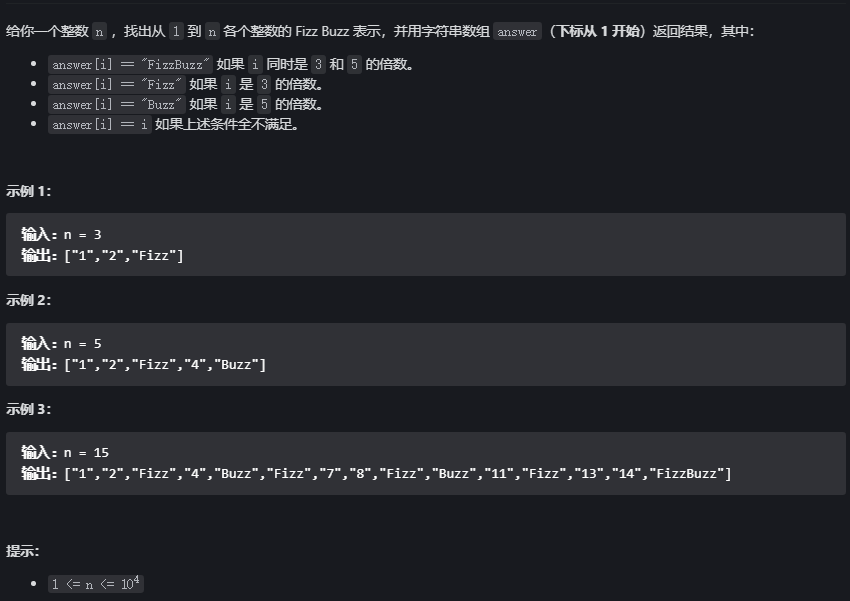Image resolution: width=850 pixels, height=601 pixels.
Task: Click the input line n = 5
Action: coord(61,344)
